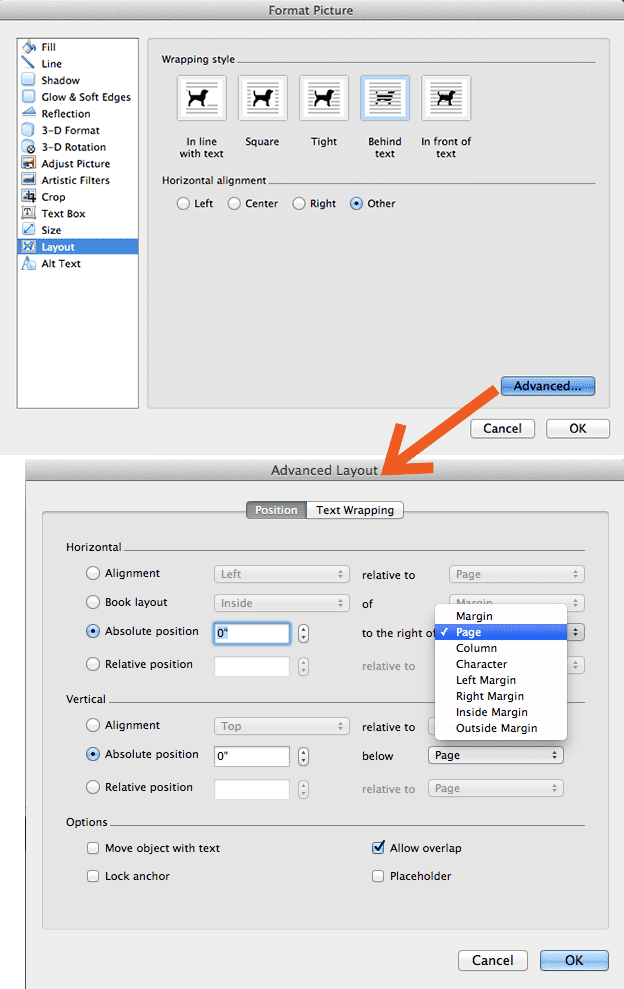Image resolution: width=624 pixels, height=989 pixels.
Task: Choose Square wrapping style
Action: click(262, 98)
